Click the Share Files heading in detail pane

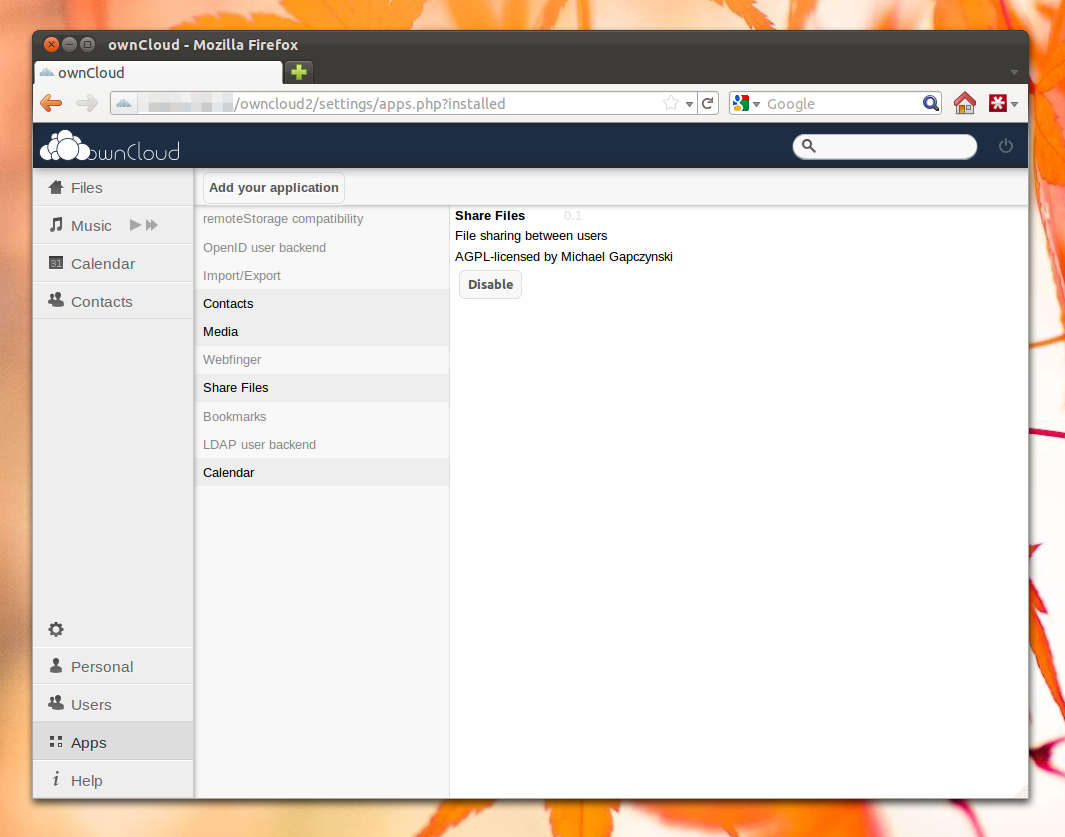point(490,215)
